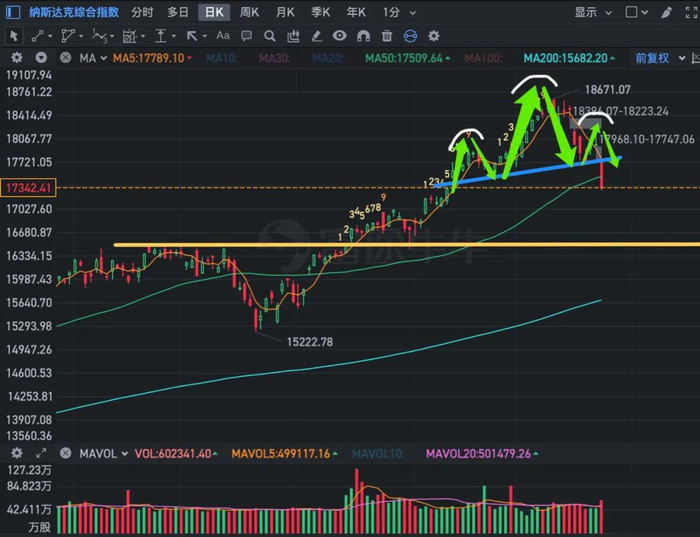The image size is (700, 537).
Task: Remove the MAVOL indicator with X icon
Action: (x=66, y=454)
